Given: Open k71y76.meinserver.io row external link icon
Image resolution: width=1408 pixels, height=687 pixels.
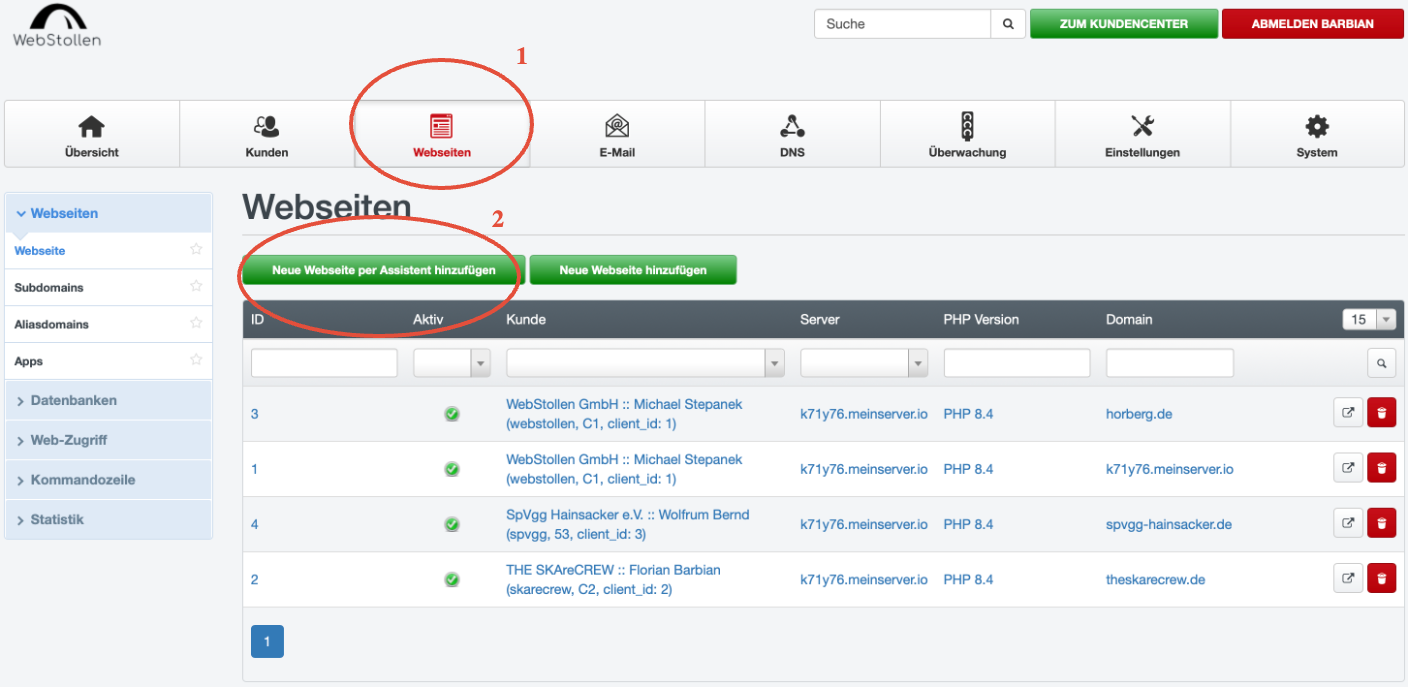Looking at the screenshot, I should coord(1348,467).
